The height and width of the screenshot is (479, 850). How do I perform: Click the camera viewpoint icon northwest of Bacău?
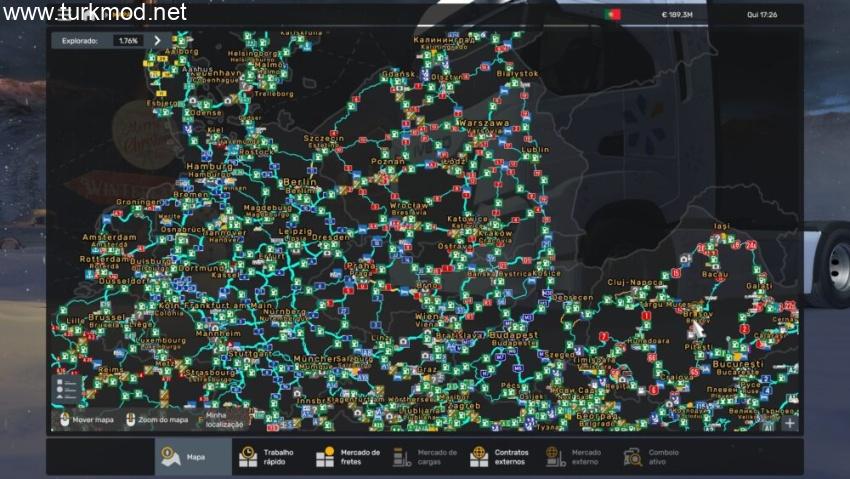point(685,259)
